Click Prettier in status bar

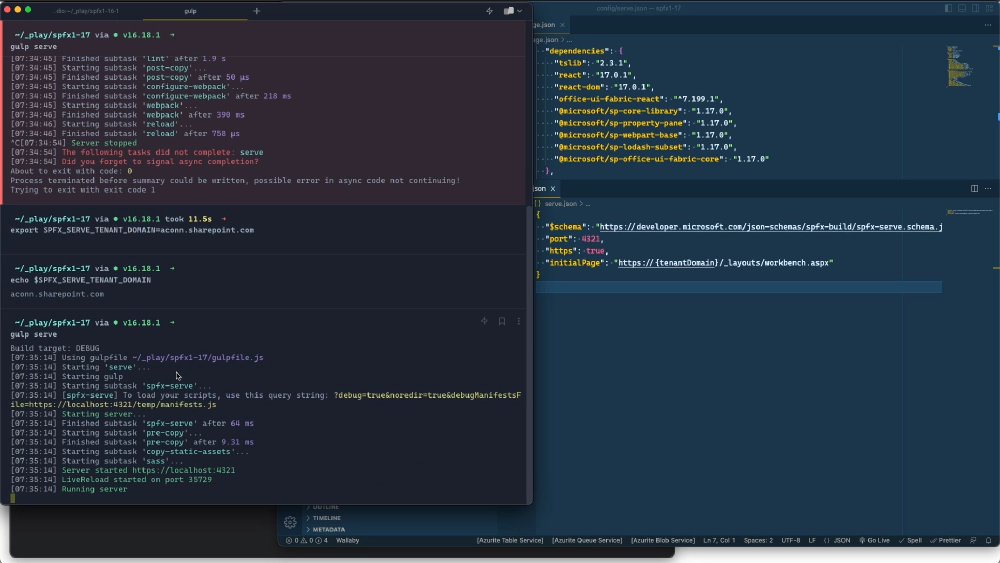[947, 540]
